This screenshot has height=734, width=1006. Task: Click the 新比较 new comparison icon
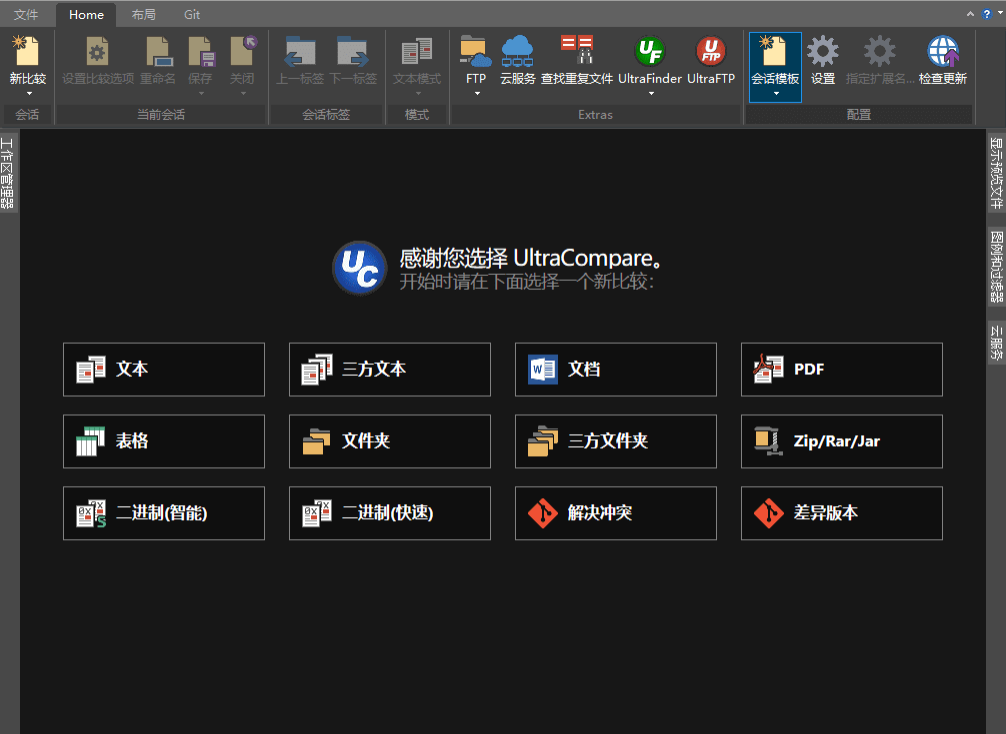tap(27, 51)
